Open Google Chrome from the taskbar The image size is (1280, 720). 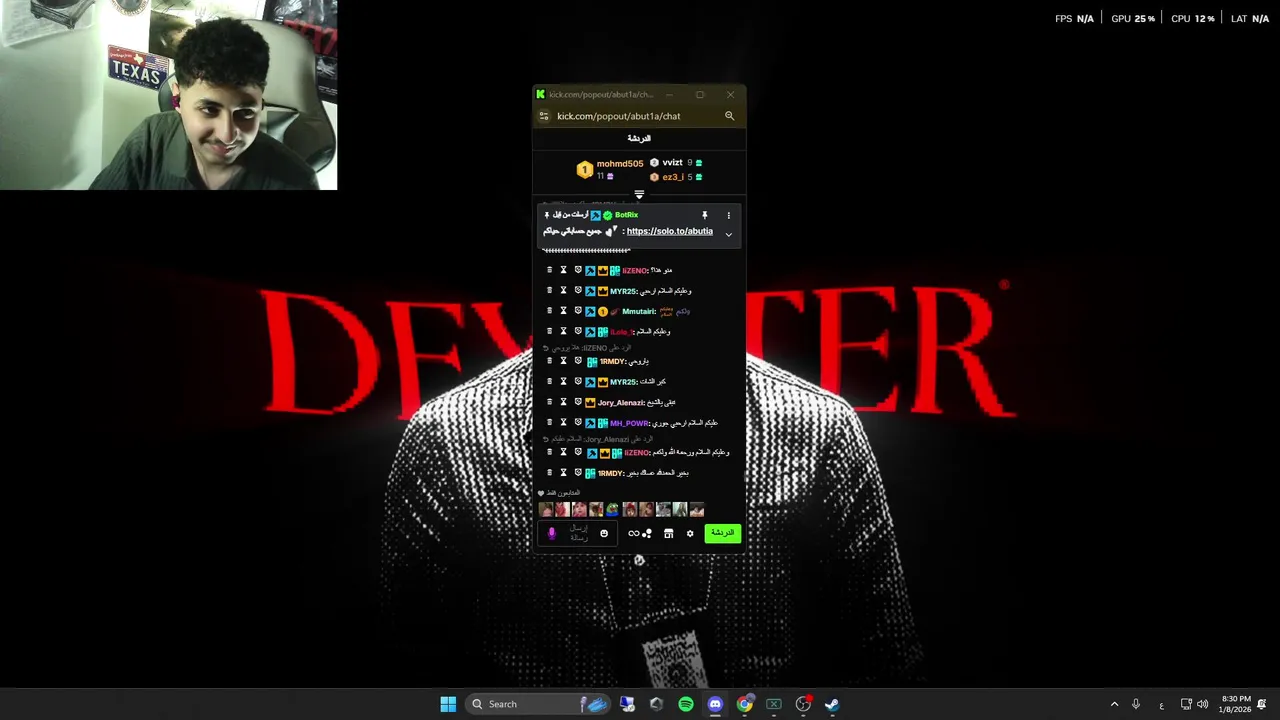744,704
